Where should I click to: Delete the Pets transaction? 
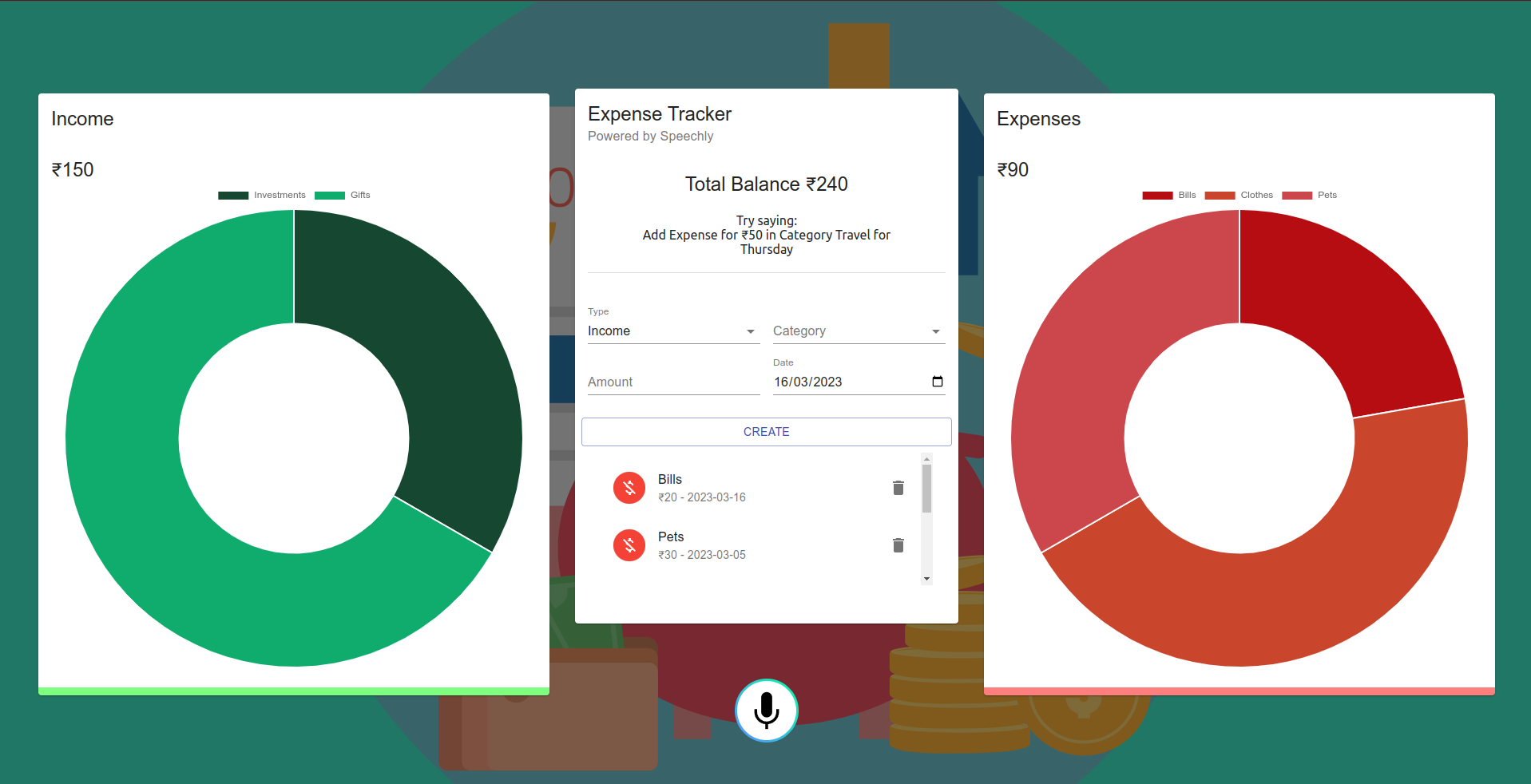[x=898, y=545]
